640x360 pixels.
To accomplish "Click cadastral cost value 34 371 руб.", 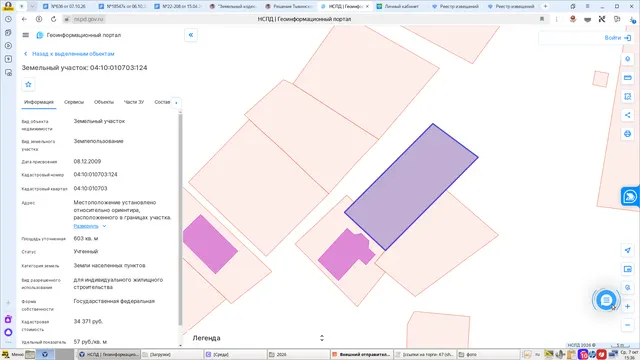I will [88, 322].
